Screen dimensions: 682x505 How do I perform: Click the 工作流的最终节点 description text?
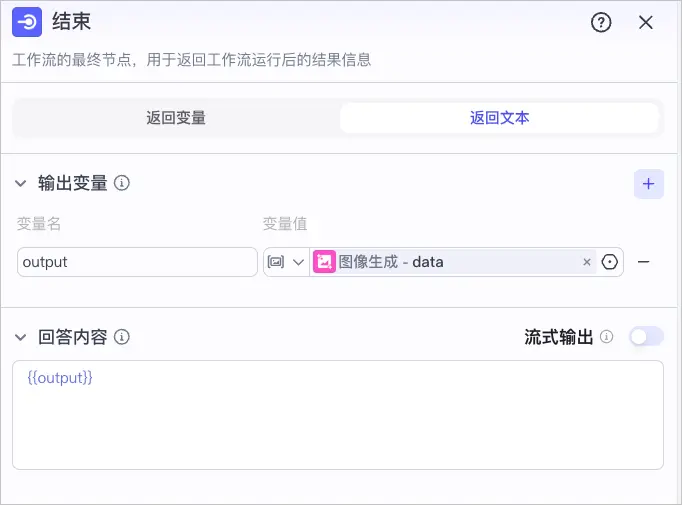[x=191, y=60]
